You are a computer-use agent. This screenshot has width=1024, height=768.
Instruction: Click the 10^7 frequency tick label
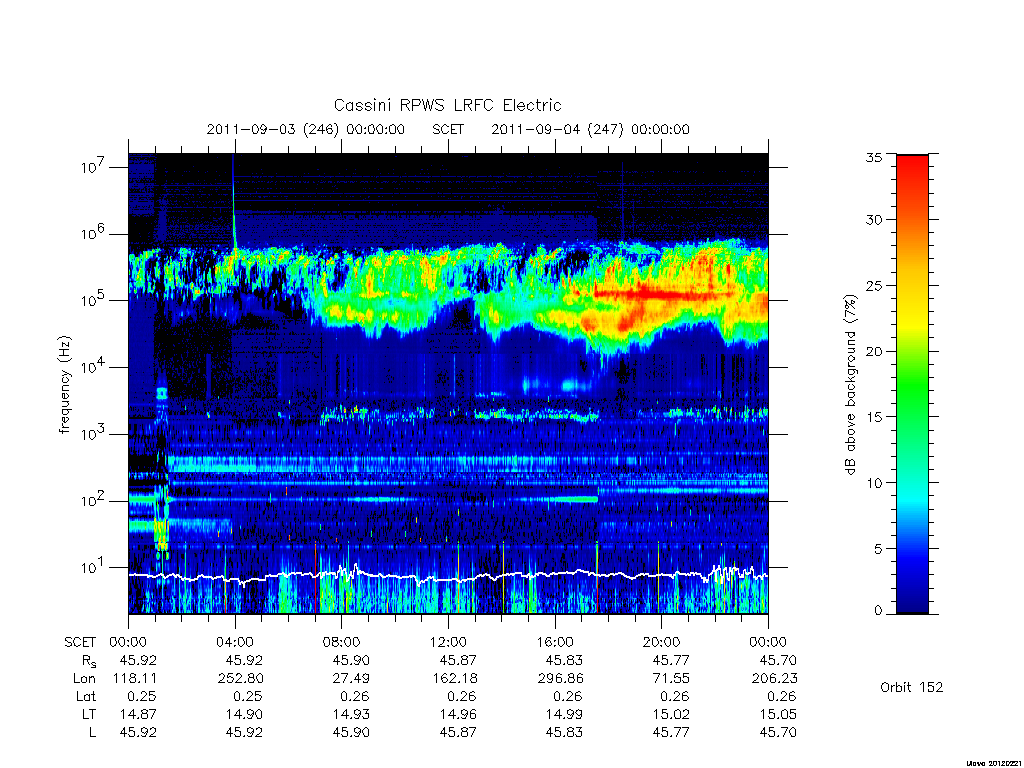click(94, 167)
